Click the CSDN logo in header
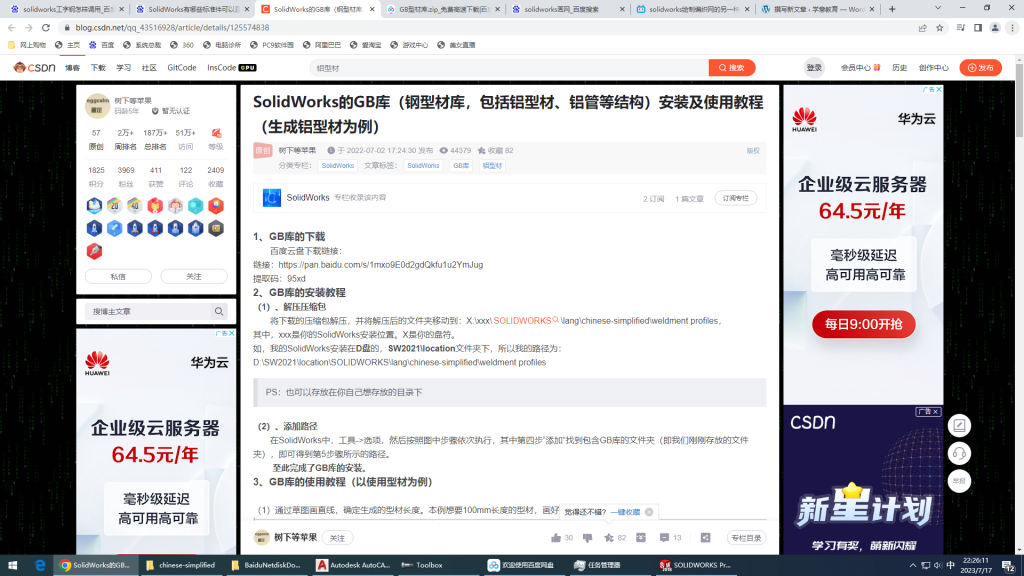Screen dimensions: 1024x576 pyautogui.click(x=35, y=68)
